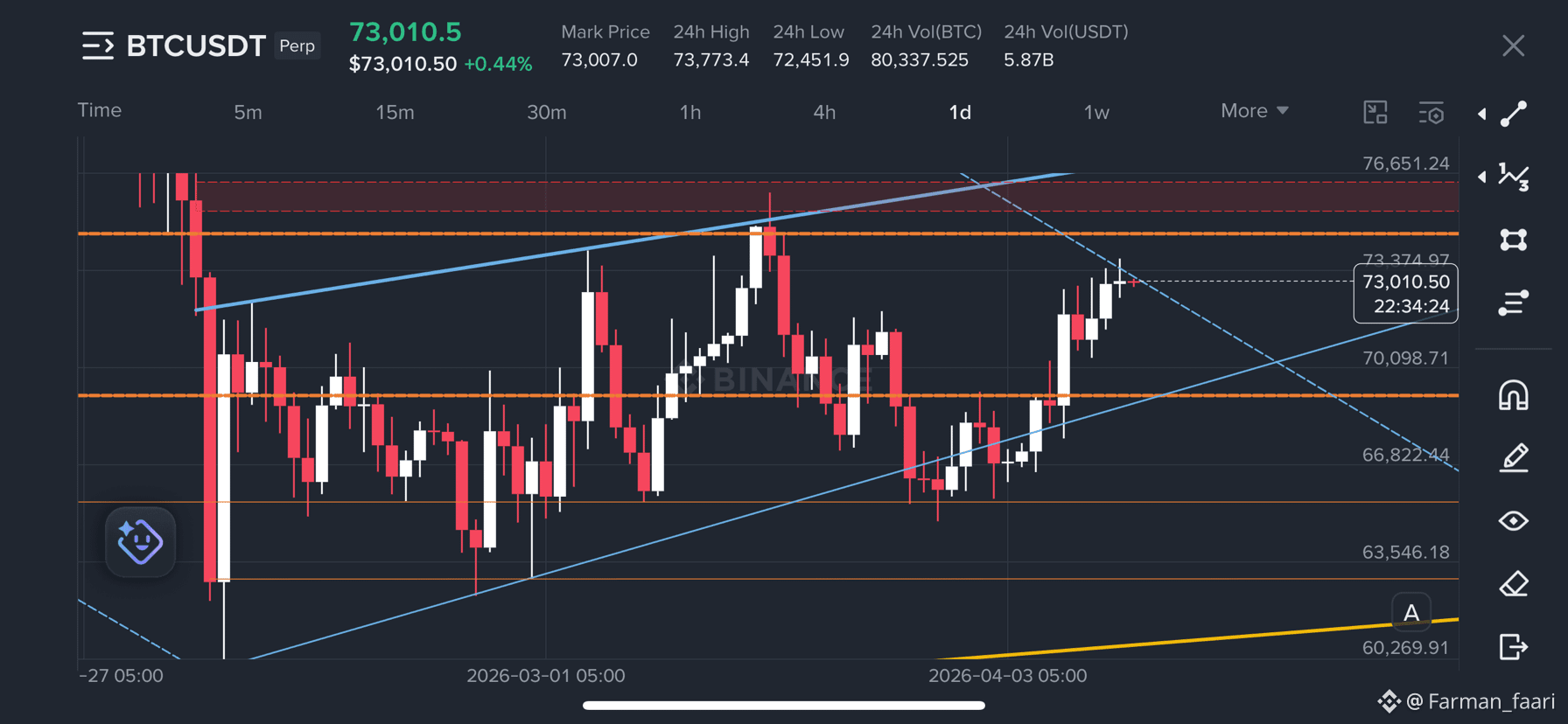
Task: Select the Elliott wave pattern tool
Action: coord(1514,177)
